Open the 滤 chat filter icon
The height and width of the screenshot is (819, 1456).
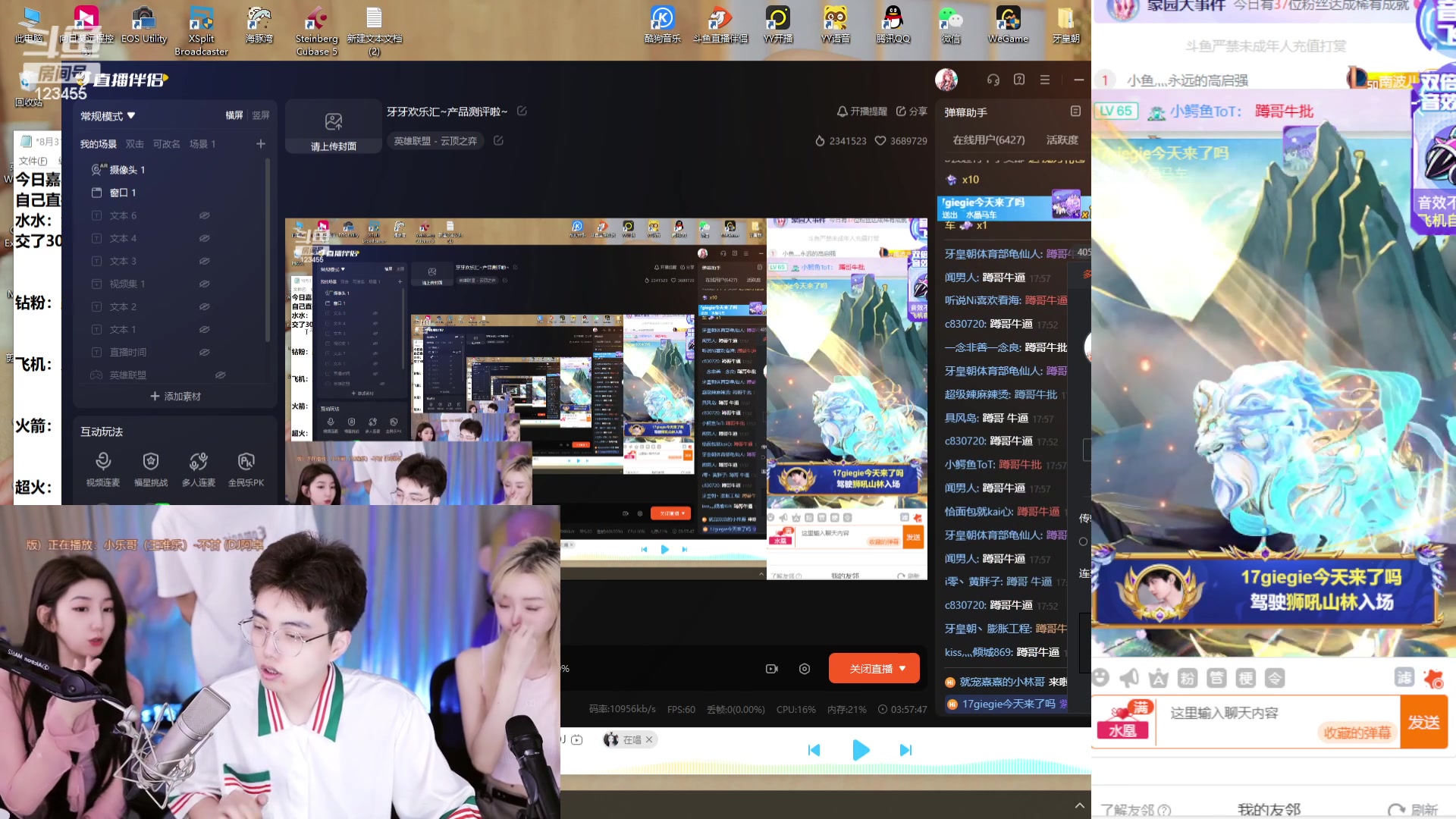pos(1404,677)
